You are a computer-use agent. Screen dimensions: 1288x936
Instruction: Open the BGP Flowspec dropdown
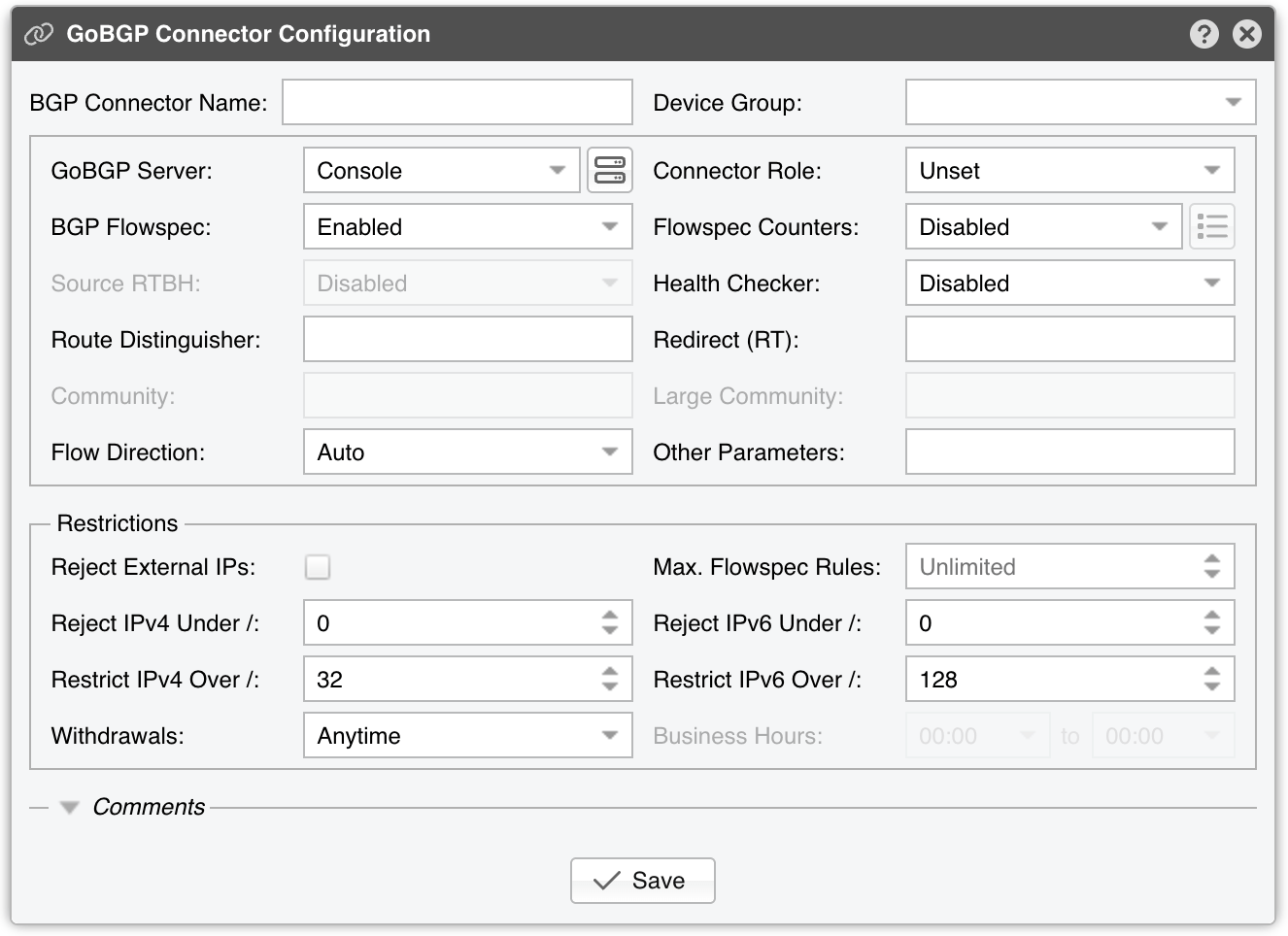tap(468, 227)
